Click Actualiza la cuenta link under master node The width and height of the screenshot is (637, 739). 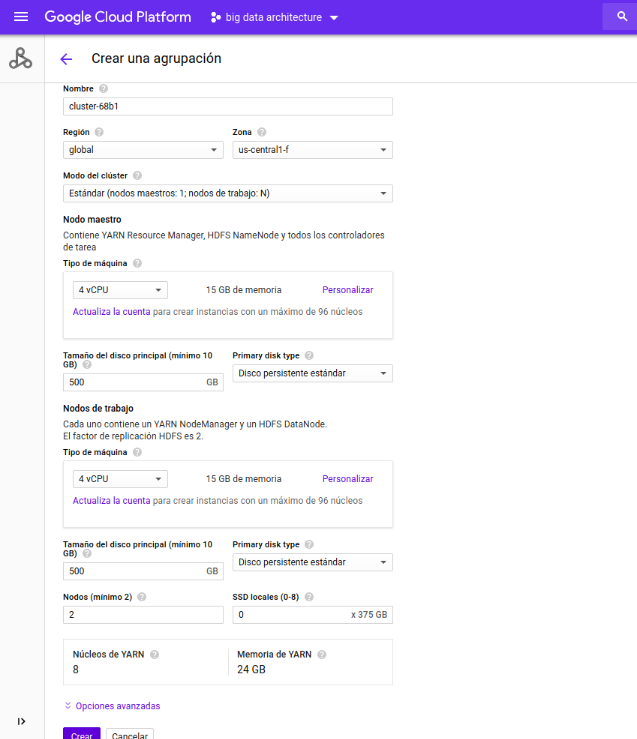111,312
